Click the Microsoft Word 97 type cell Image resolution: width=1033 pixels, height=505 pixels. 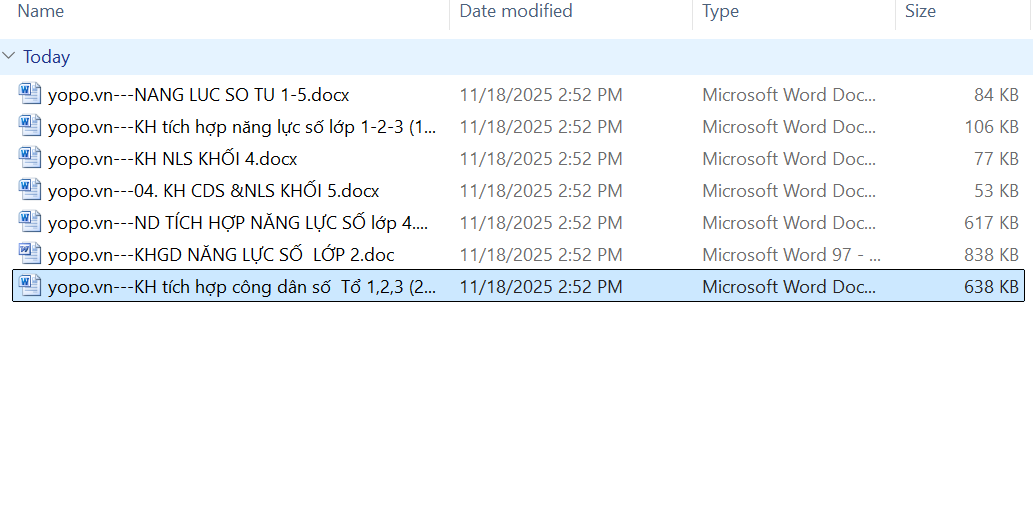tap(791, 255)
